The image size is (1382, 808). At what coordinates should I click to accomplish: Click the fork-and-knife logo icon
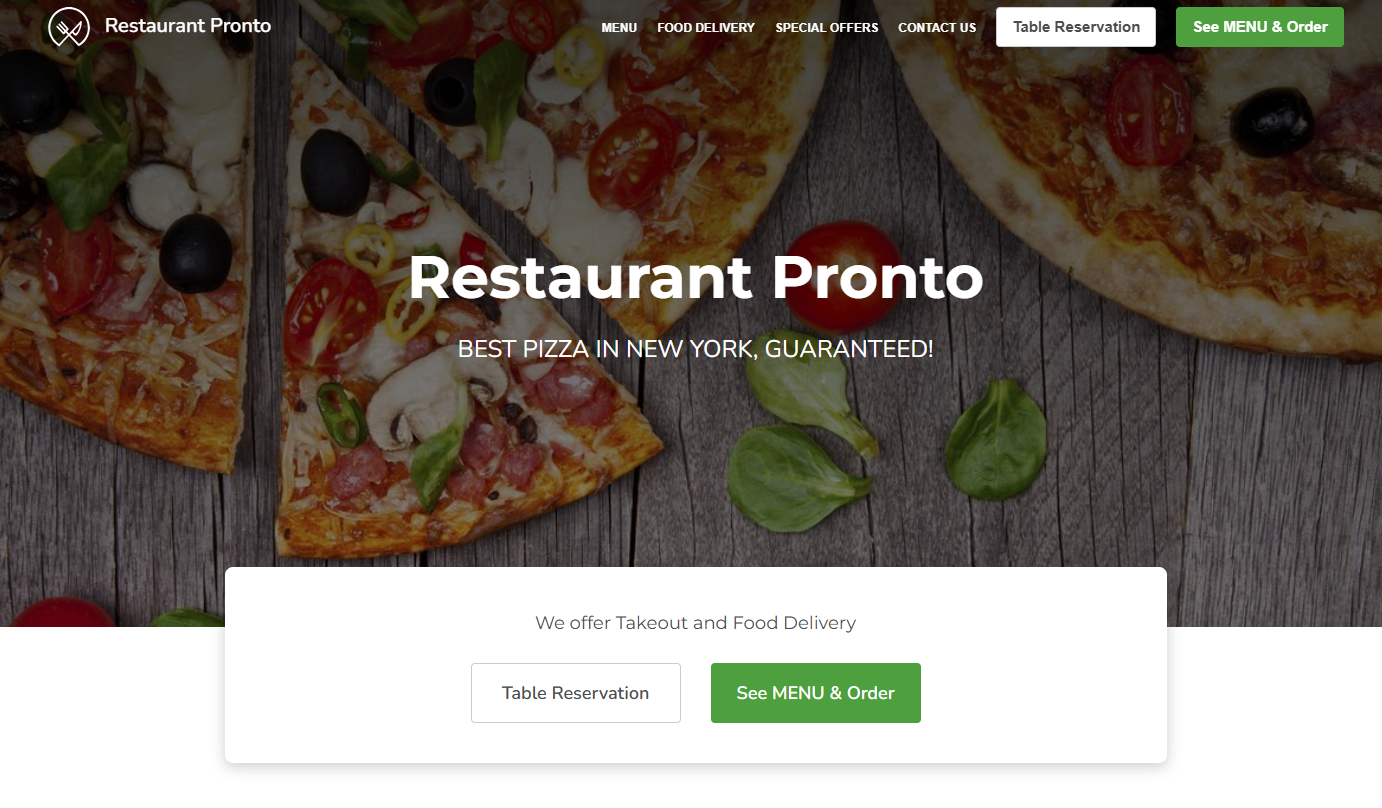click(x=69, y=27)
